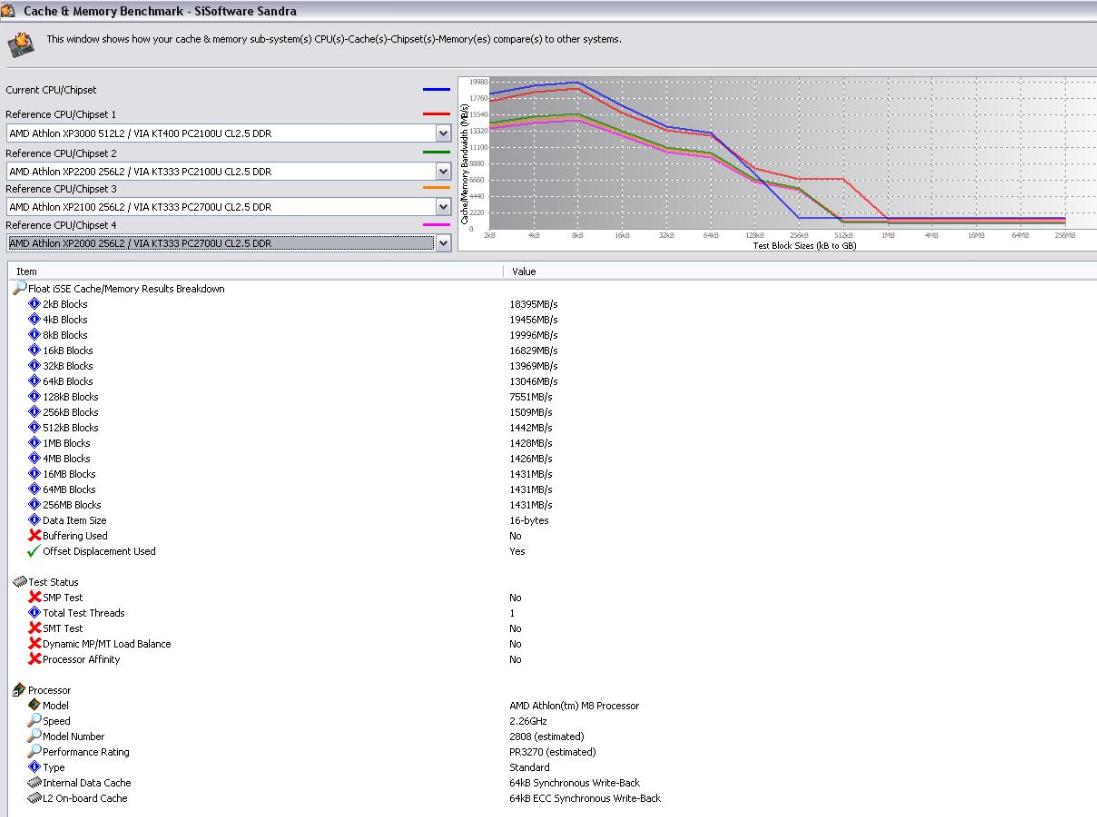Click red X icon beside SMP Test

point(34,597)
